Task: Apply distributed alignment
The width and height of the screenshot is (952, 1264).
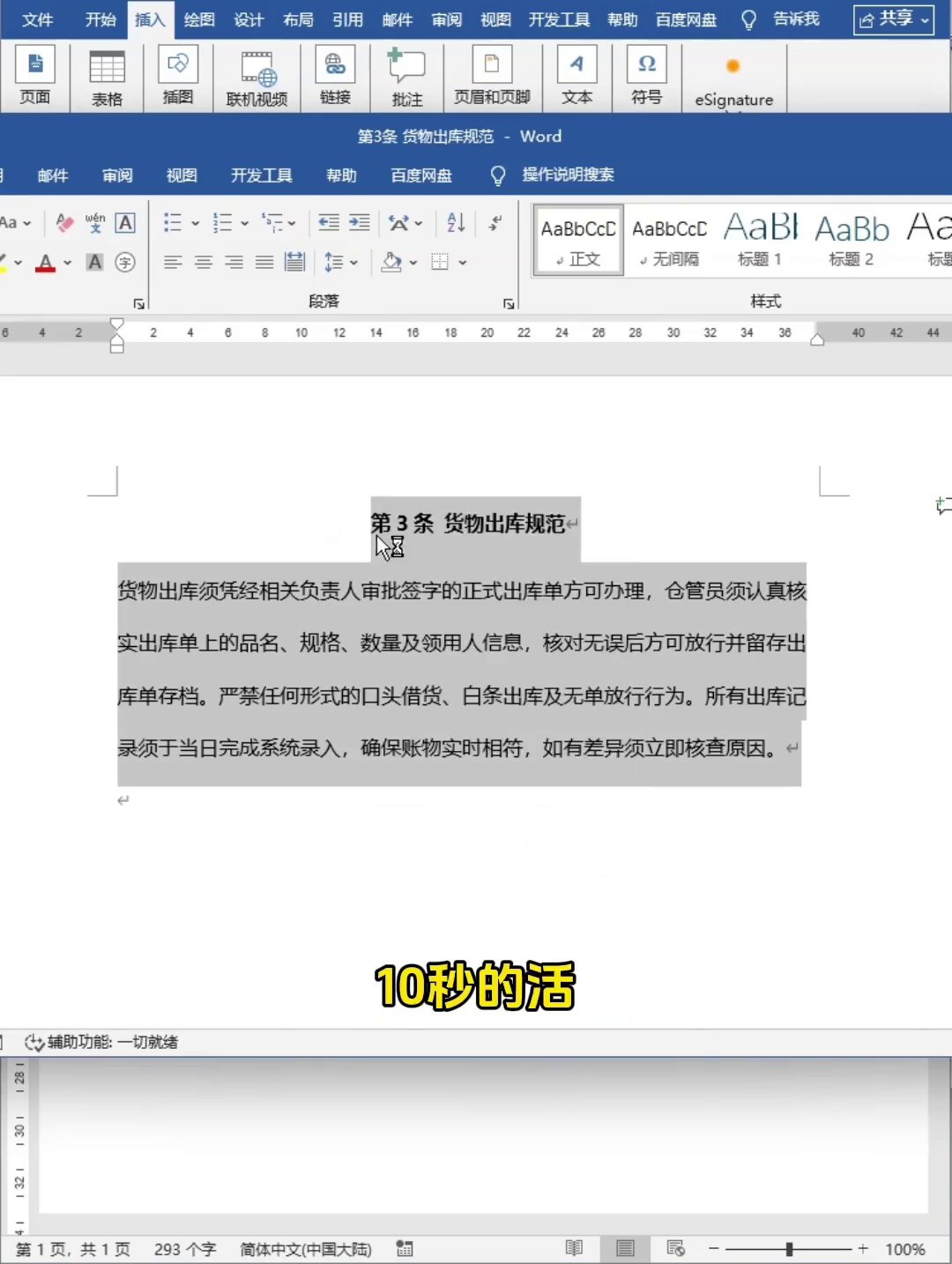Action: click(294, 262)
